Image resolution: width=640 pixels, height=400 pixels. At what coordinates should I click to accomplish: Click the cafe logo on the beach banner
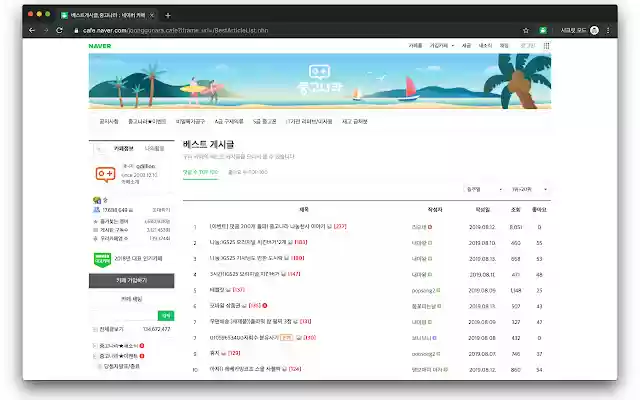point(320,80)
